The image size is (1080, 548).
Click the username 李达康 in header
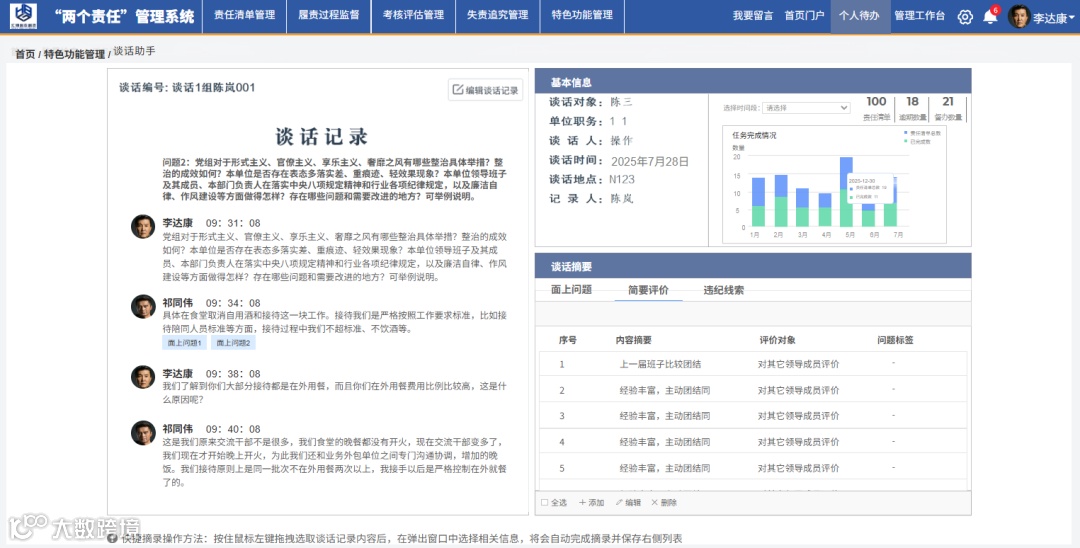click(1050, 19)
